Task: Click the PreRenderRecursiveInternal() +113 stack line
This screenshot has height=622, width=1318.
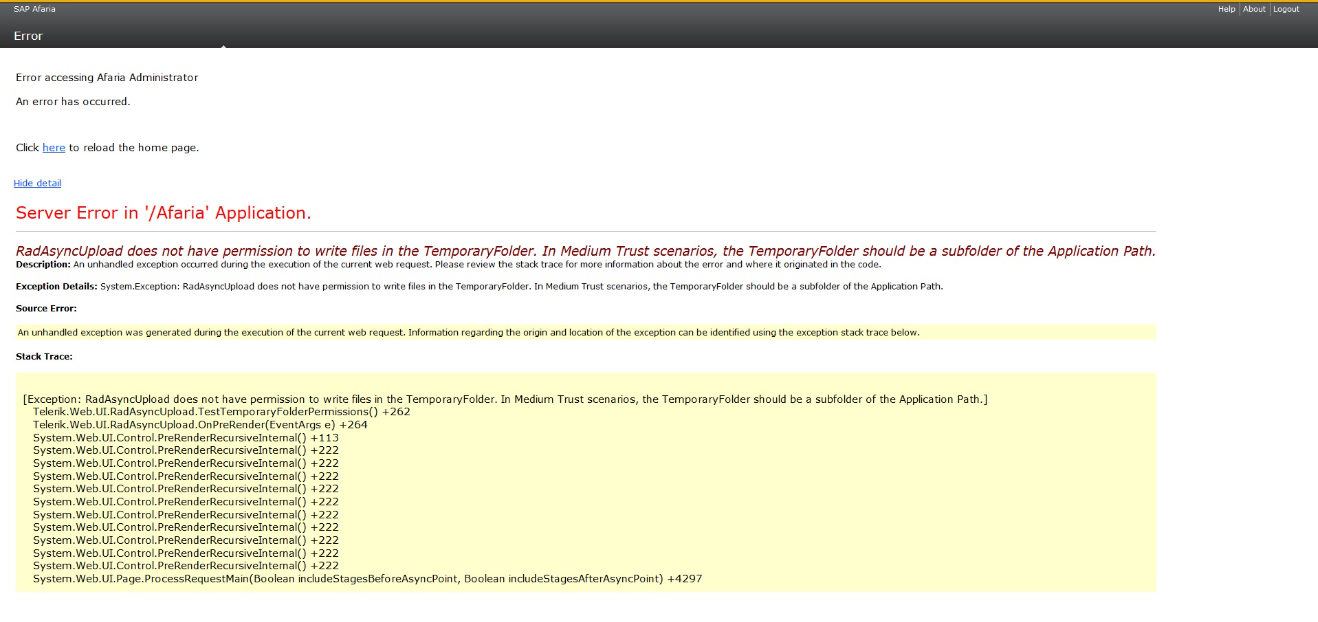Action: (x=186, y=438)
